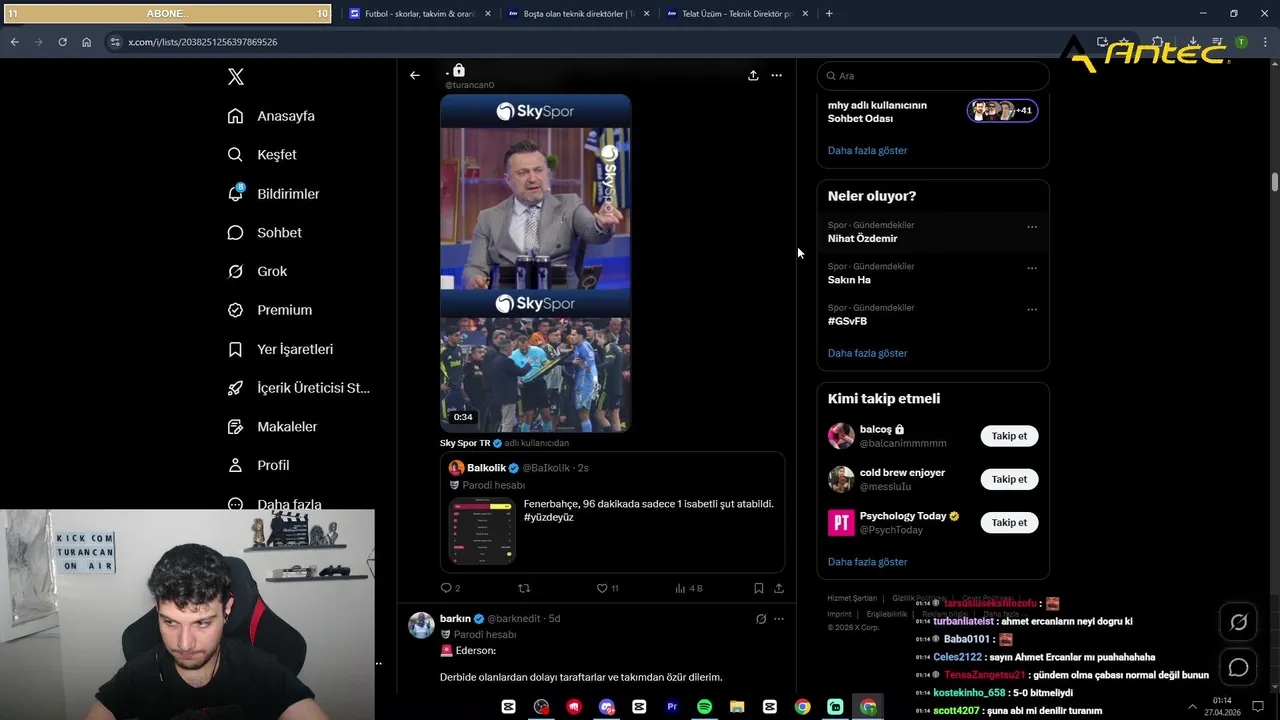1280x720 pixels.
Task: Open the quoted Balkolik post
Action: pyautogui.click(x=612, y=512)
